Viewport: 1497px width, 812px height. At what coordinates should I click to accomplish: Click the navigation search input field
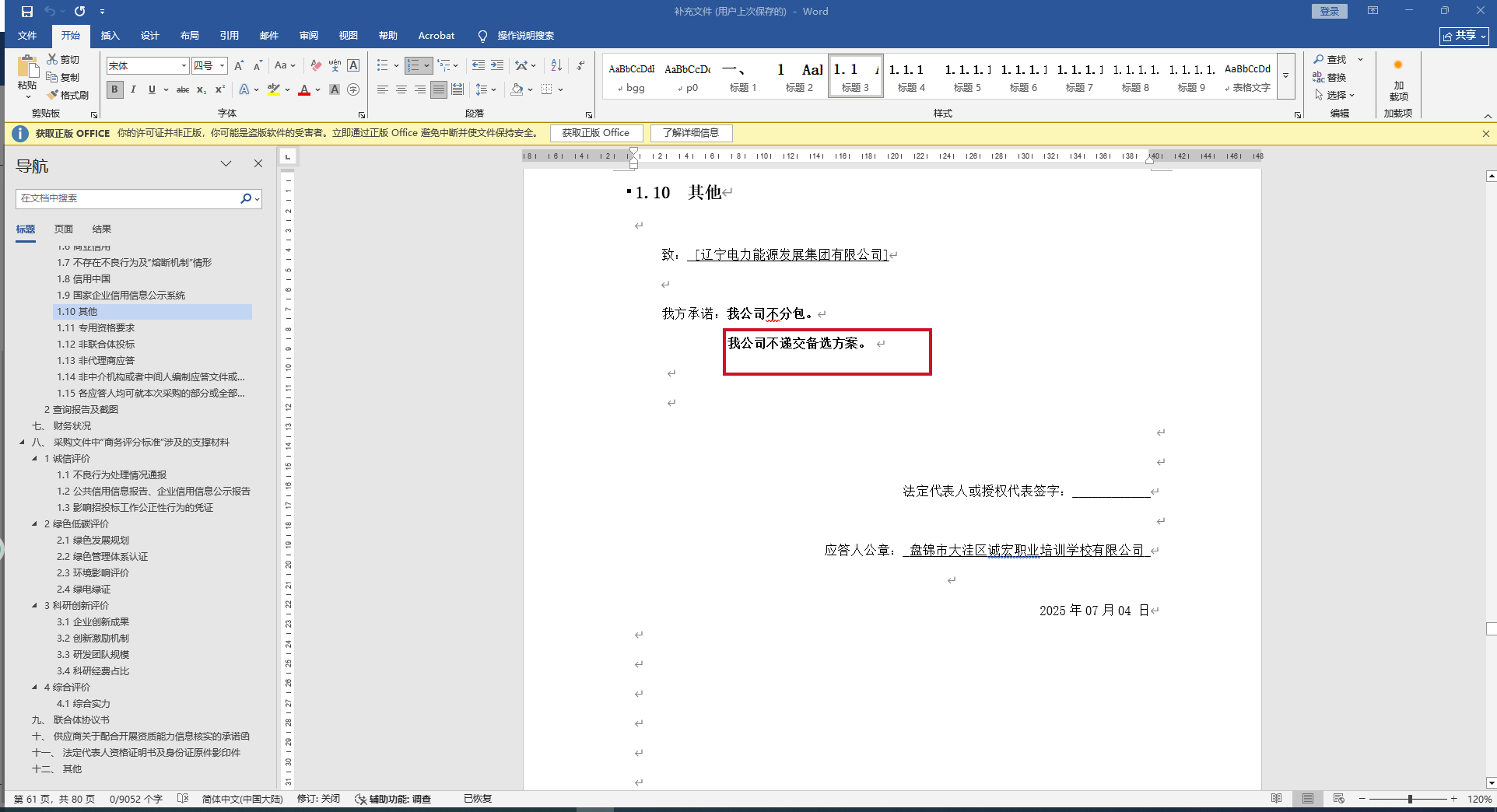click(x=128, y=198)
